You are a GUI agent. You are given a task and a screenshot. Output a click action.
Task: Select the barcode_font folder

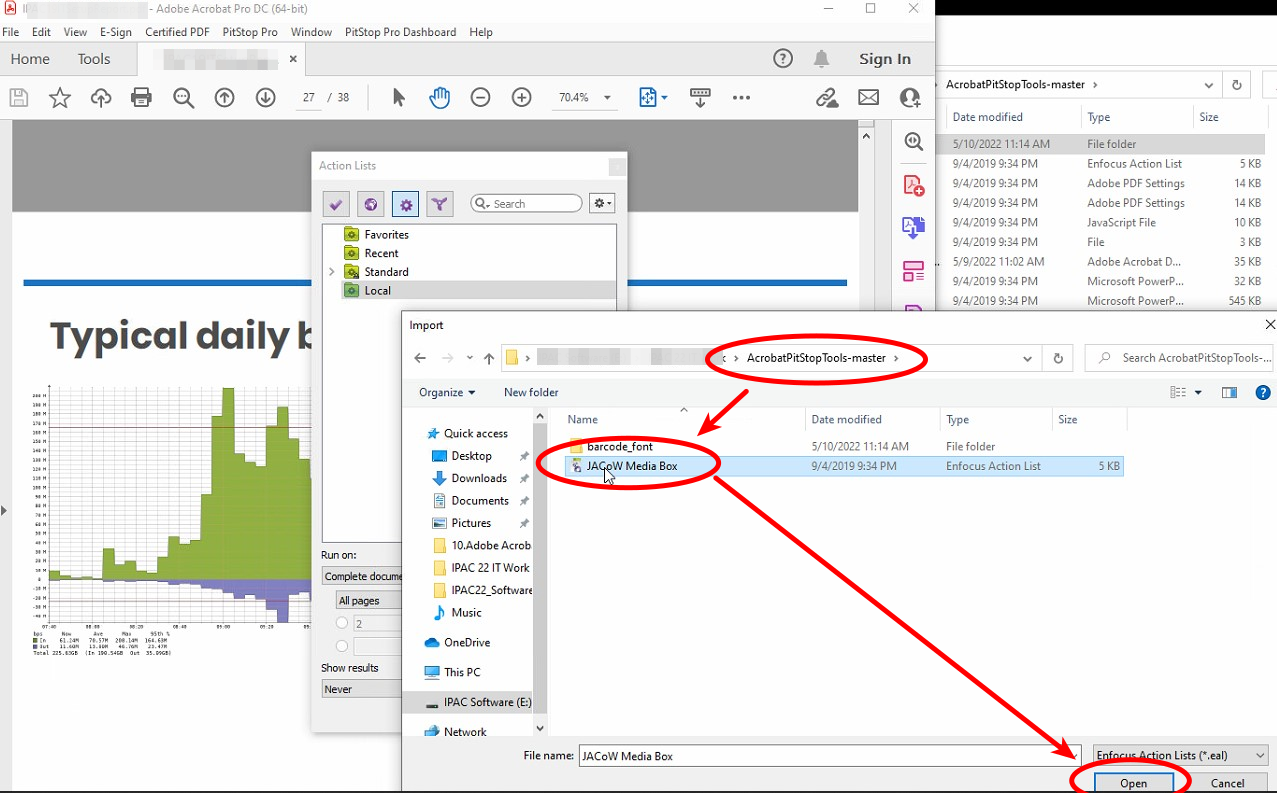620,446
